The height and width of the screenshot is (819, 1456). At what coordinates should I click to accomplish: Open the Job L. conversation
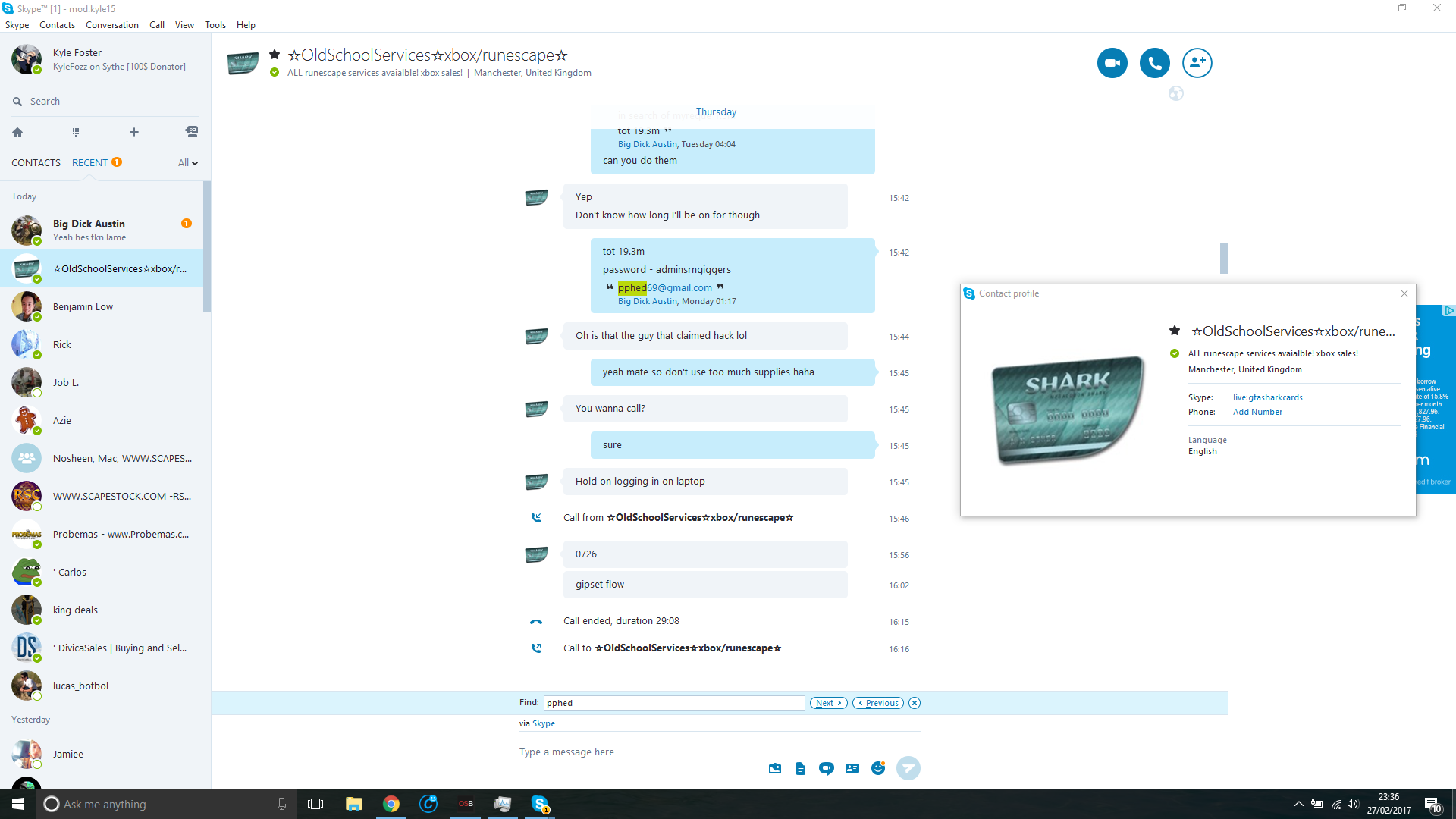coord(102,382)
